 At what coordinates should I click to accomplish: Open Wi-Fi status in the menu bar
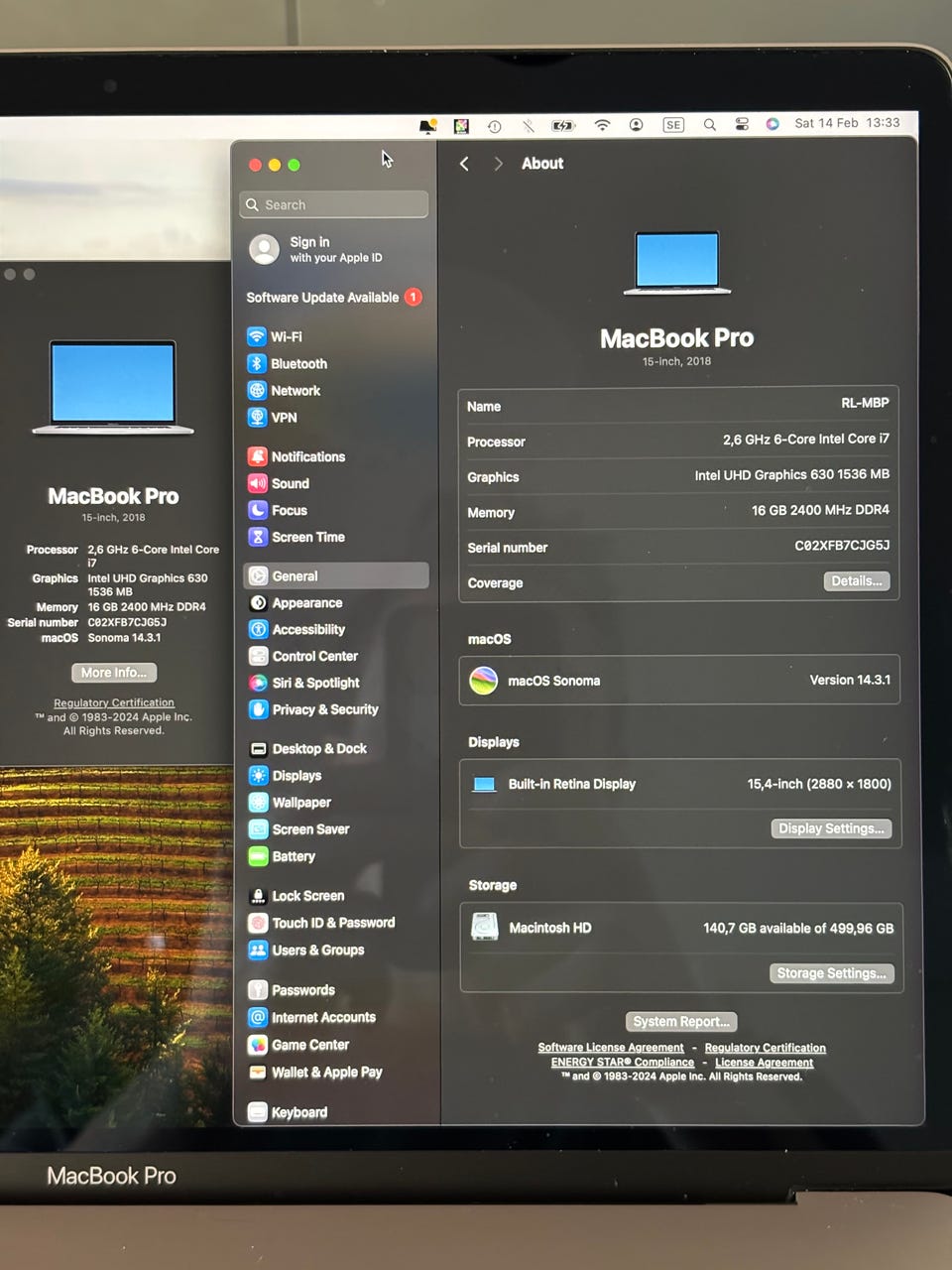point(602,125)
